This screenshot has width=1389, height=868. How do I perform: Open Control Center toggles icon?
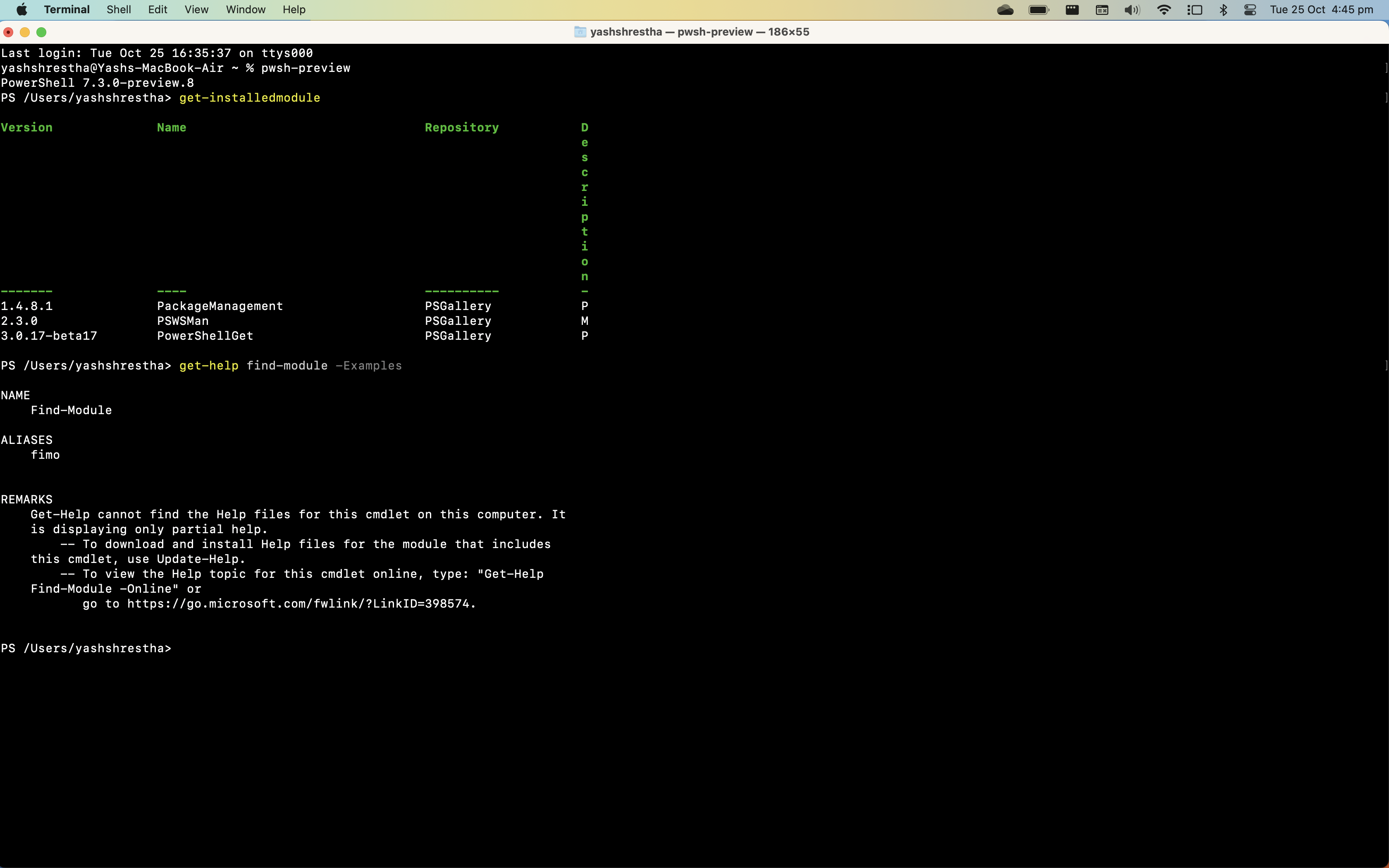coord(1250,10)
